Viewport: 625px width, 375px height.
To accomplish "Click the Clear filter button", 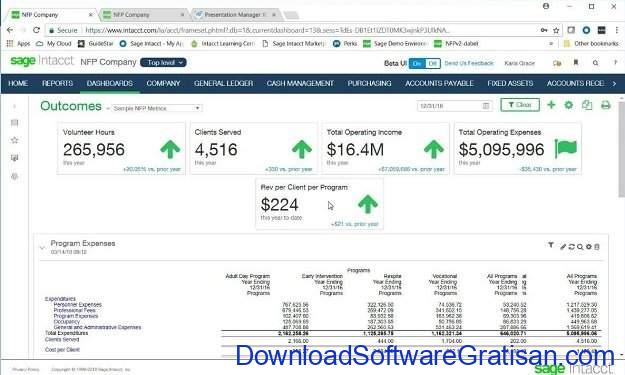I will pos(520,105).
